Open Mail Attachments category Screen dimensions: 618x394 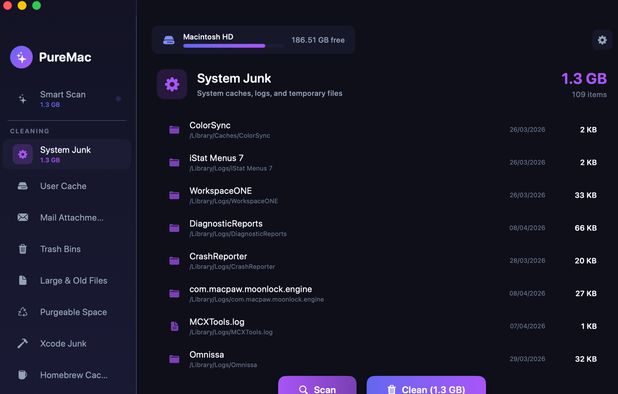click(x=67, y=217)
